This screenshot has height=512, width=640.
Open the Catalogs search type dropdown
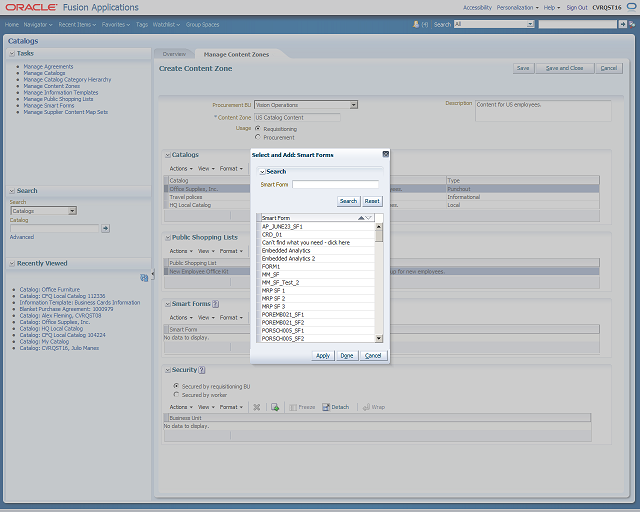(x=72, y=211)
